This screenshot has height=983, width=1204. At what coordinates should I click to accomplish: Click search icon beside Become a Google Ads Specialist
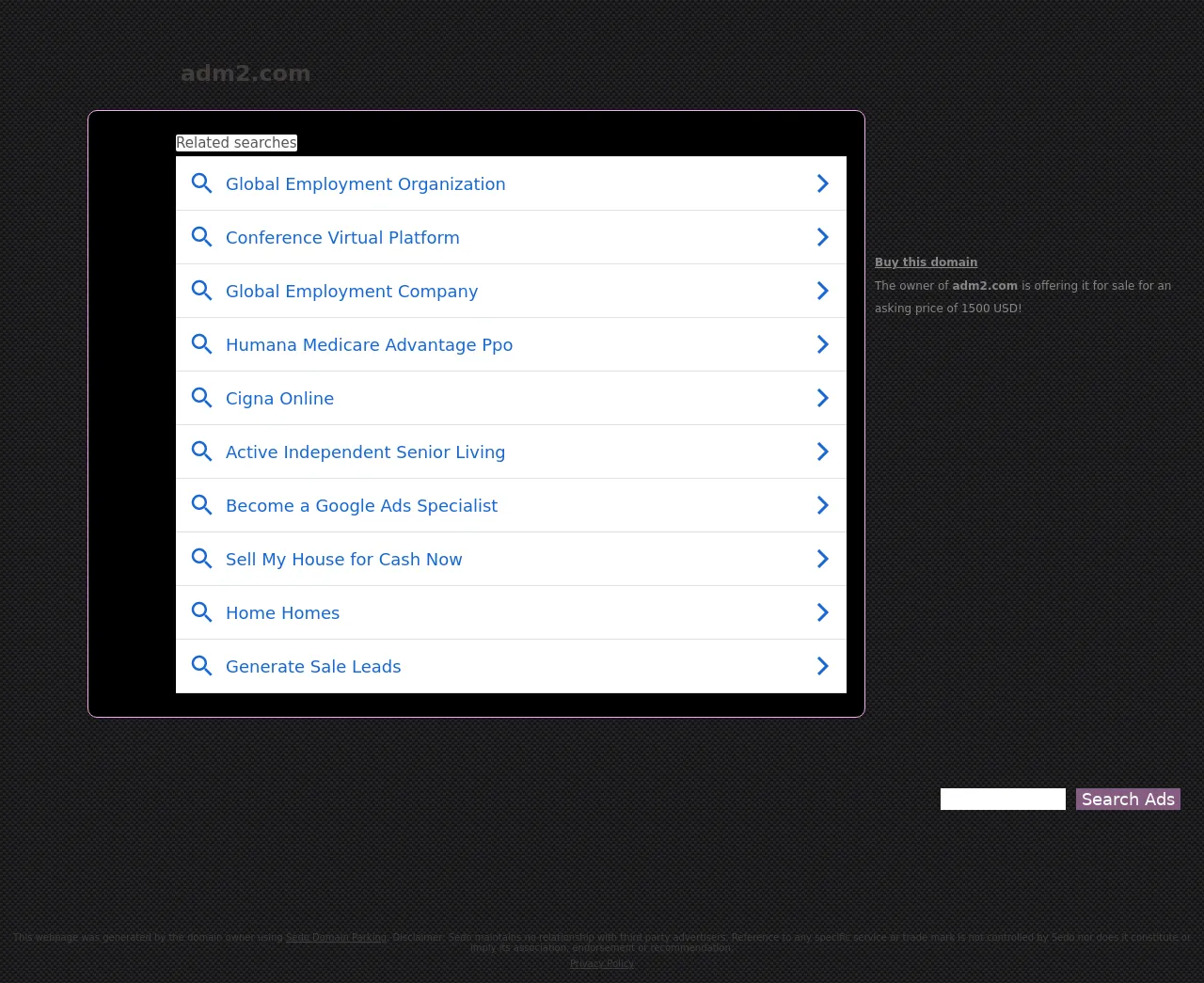point(201,505)
